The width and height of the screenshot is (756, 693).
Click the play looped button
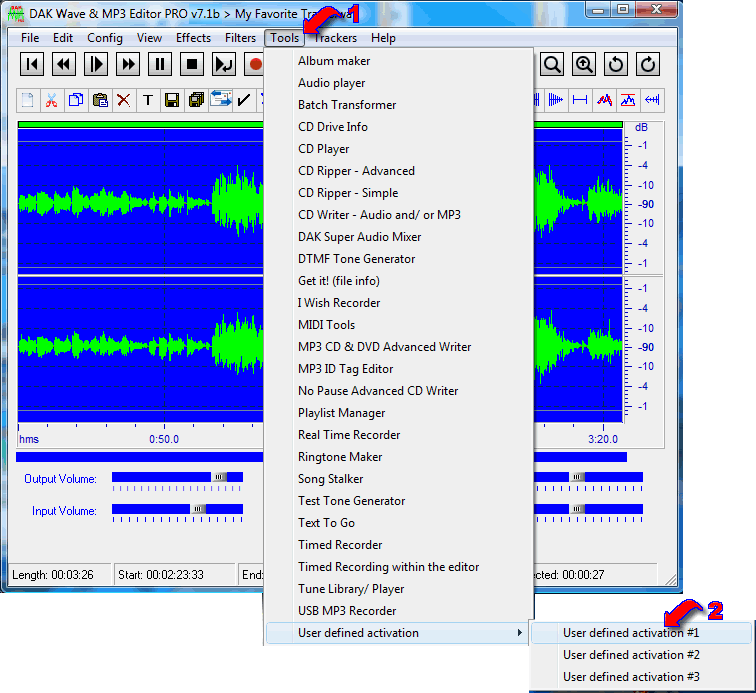tap(224, 65)
